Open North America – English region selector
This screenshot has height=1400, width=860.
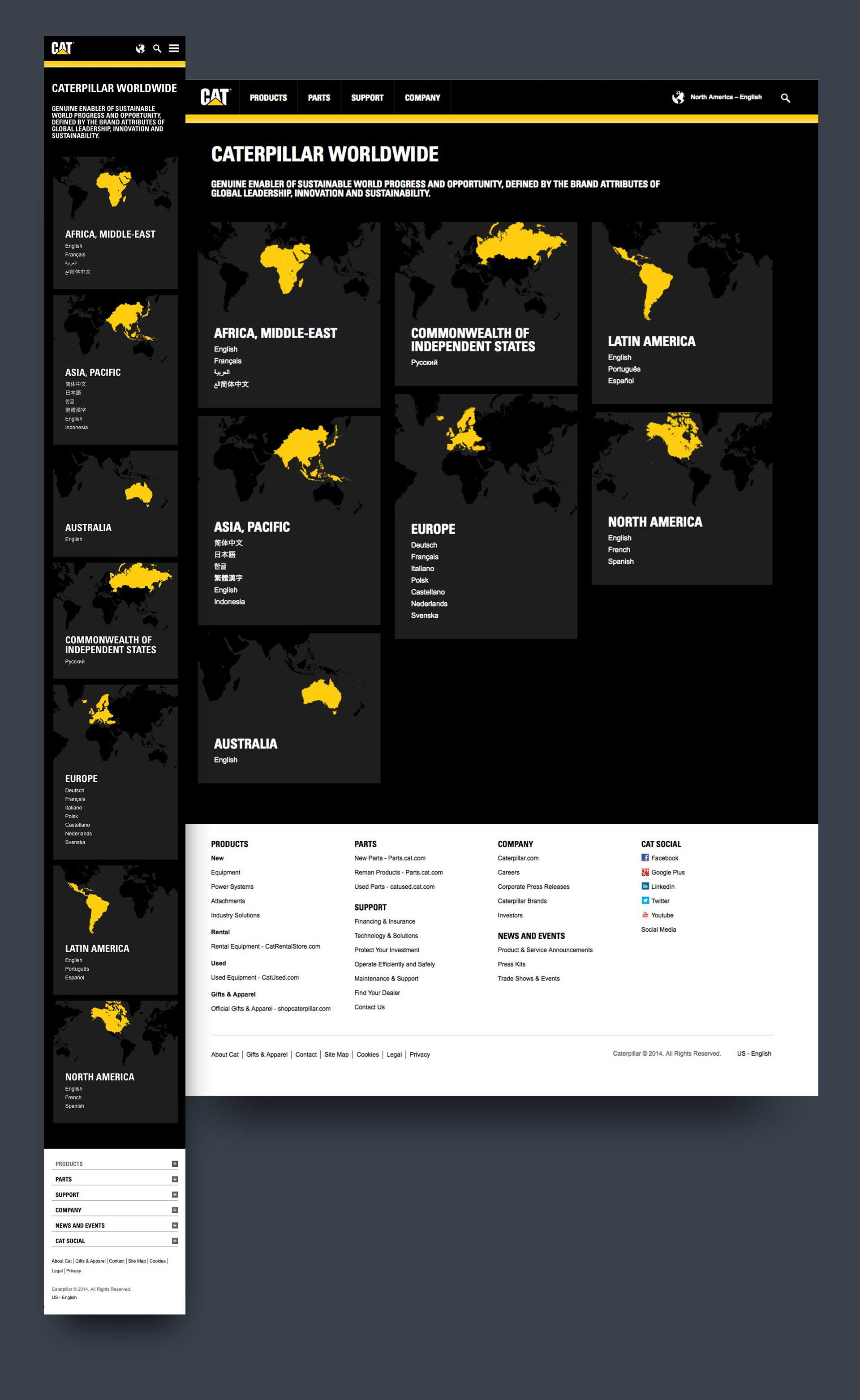click(725, 97)
